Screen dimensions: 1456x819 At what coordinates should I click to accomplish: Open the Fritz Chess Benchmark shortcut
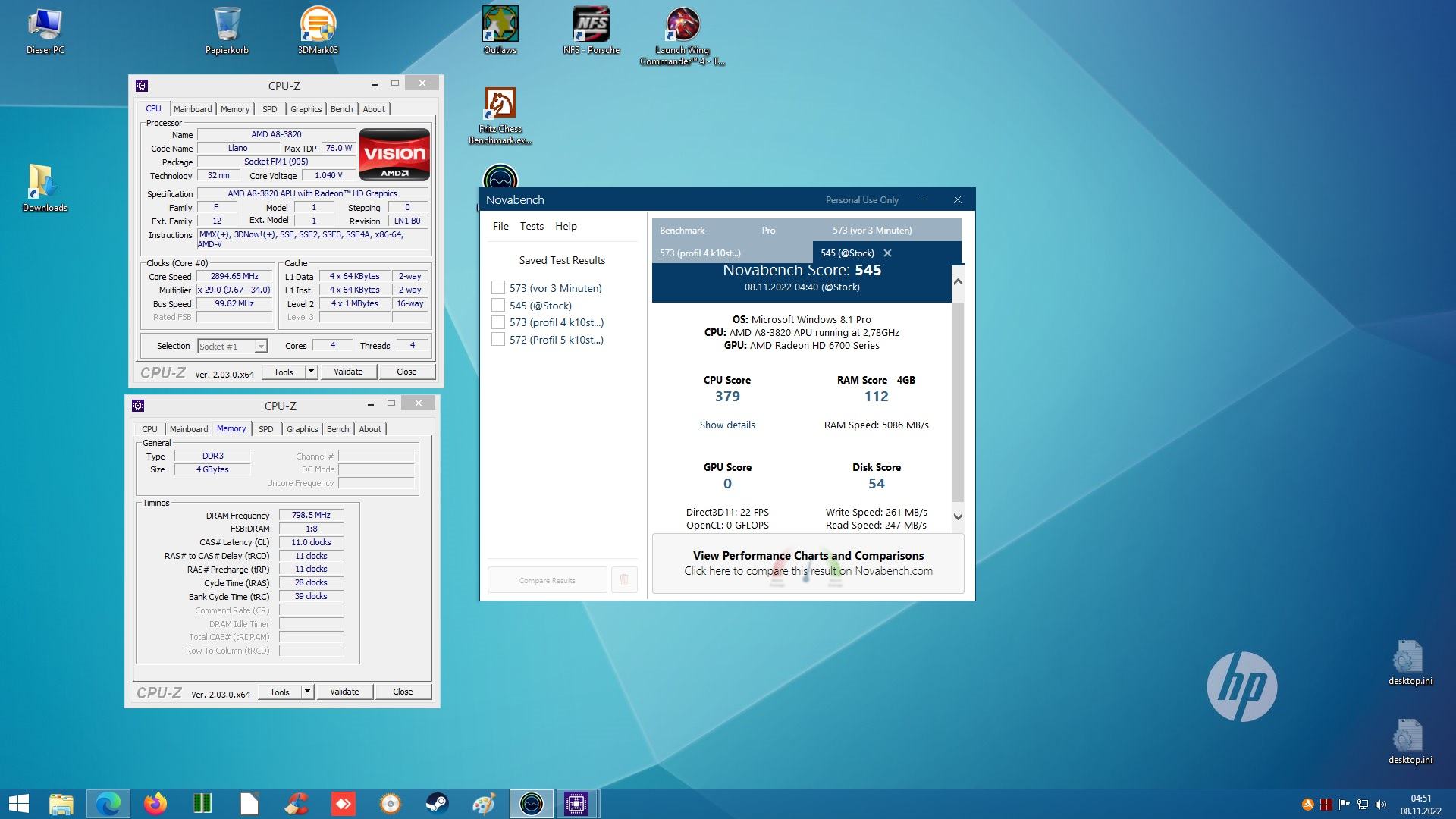pos(500,115)
